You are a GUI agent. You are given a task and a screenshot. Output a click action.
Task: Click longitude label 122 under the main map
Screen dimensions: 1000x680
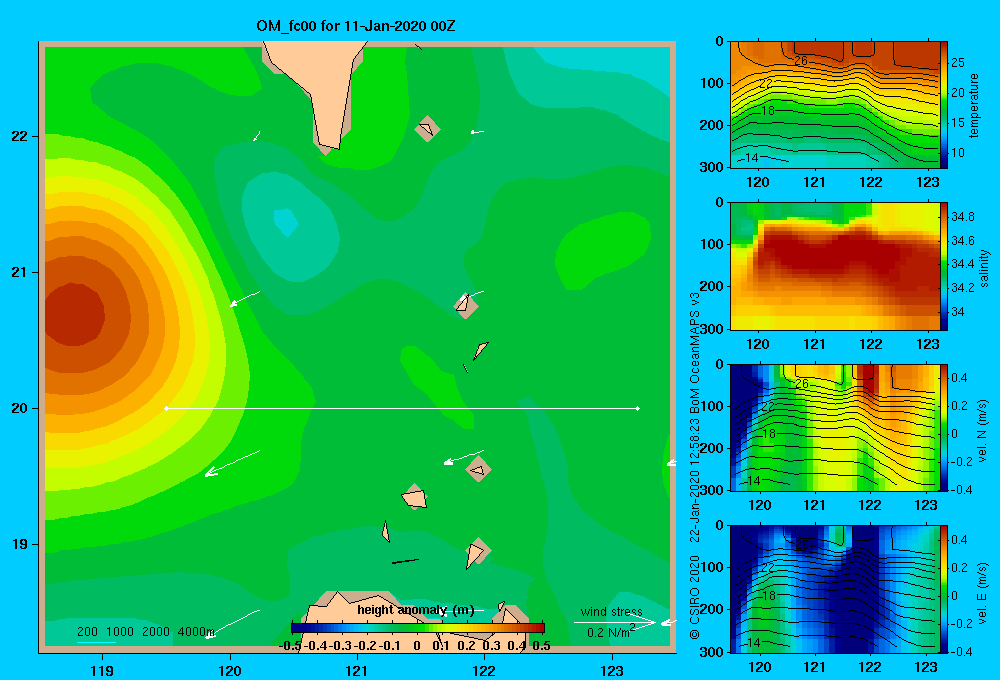pyautogui.click(x=483, y=670)
